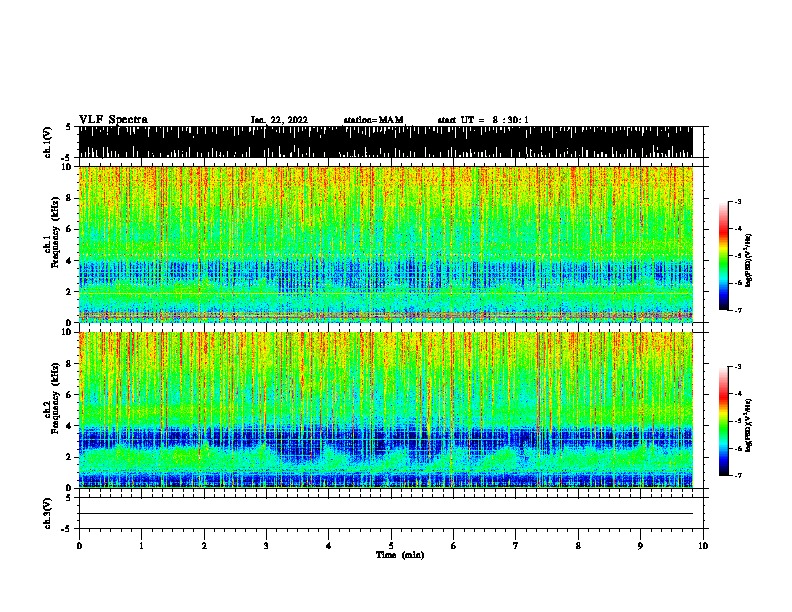
Task: Click the "10" kHz tick of ch.2 spectrogram
Action: [x=68, y=332]
